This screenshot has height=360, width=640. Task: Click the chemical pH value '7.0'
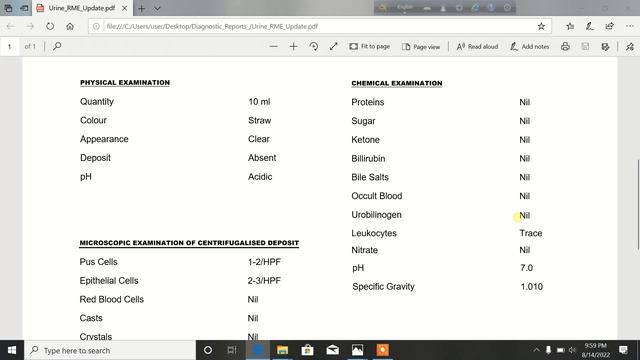pos(527,268)
